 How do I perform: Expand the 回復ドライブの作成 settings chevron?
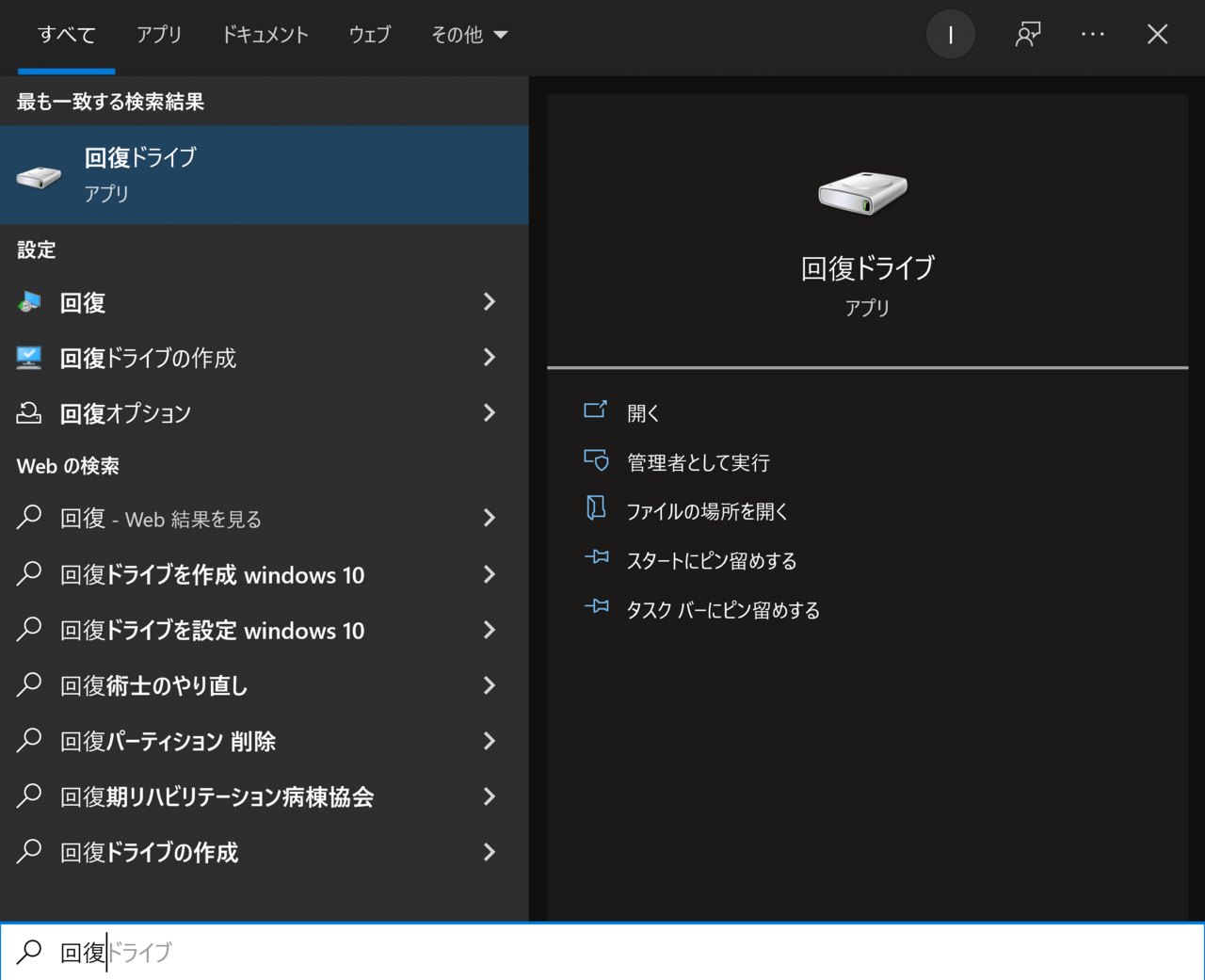click(489, 358)
